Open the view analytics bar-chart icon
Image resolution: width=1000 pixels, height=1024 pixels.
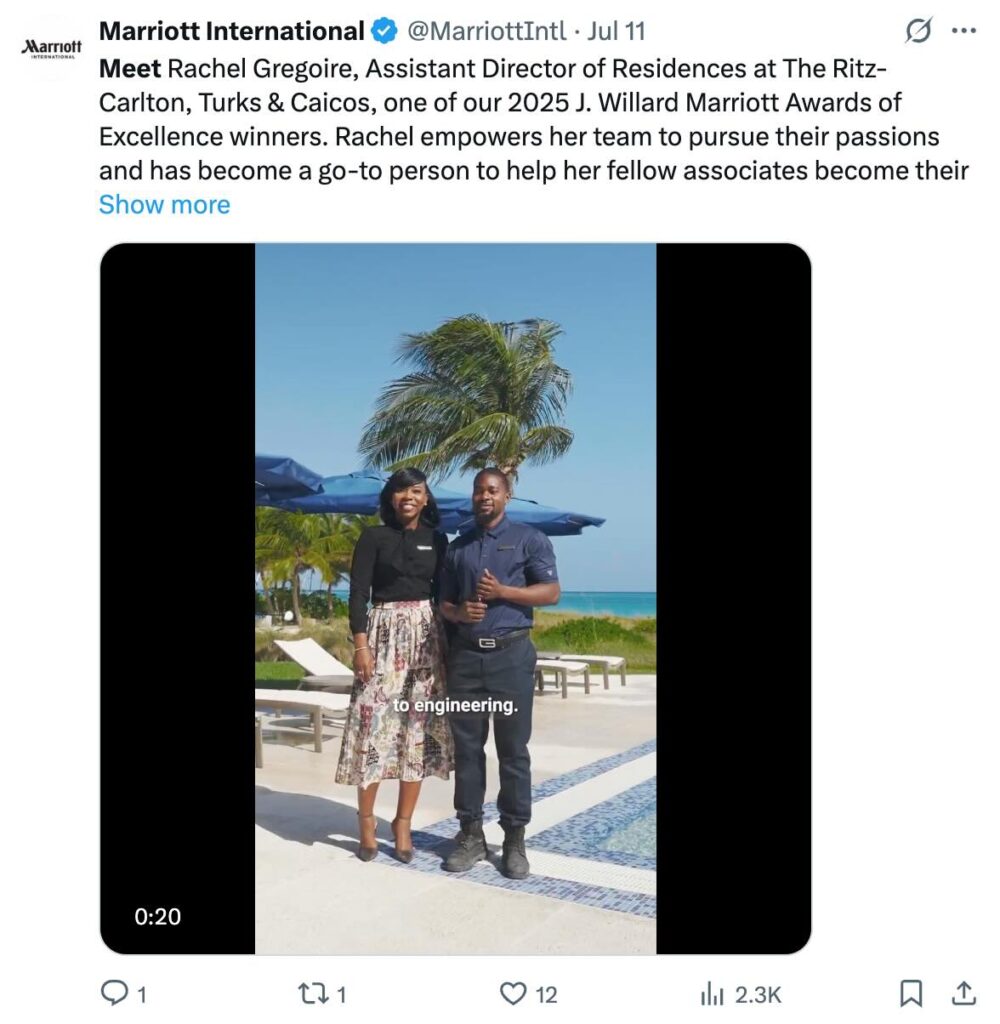coord(712,993)
